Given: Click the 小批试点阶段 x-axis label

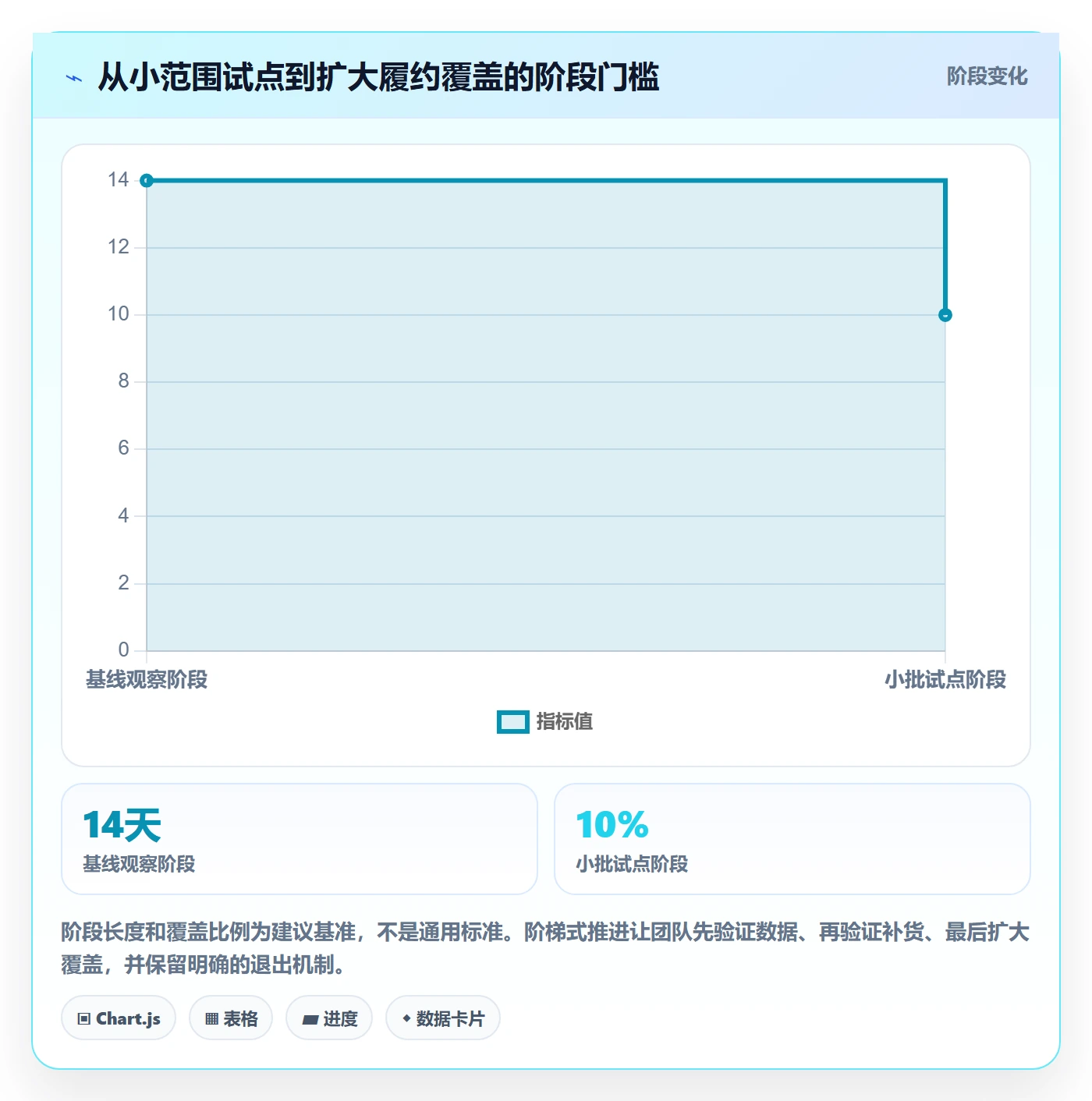Looking at the screenshot, I should pos(945,680).
